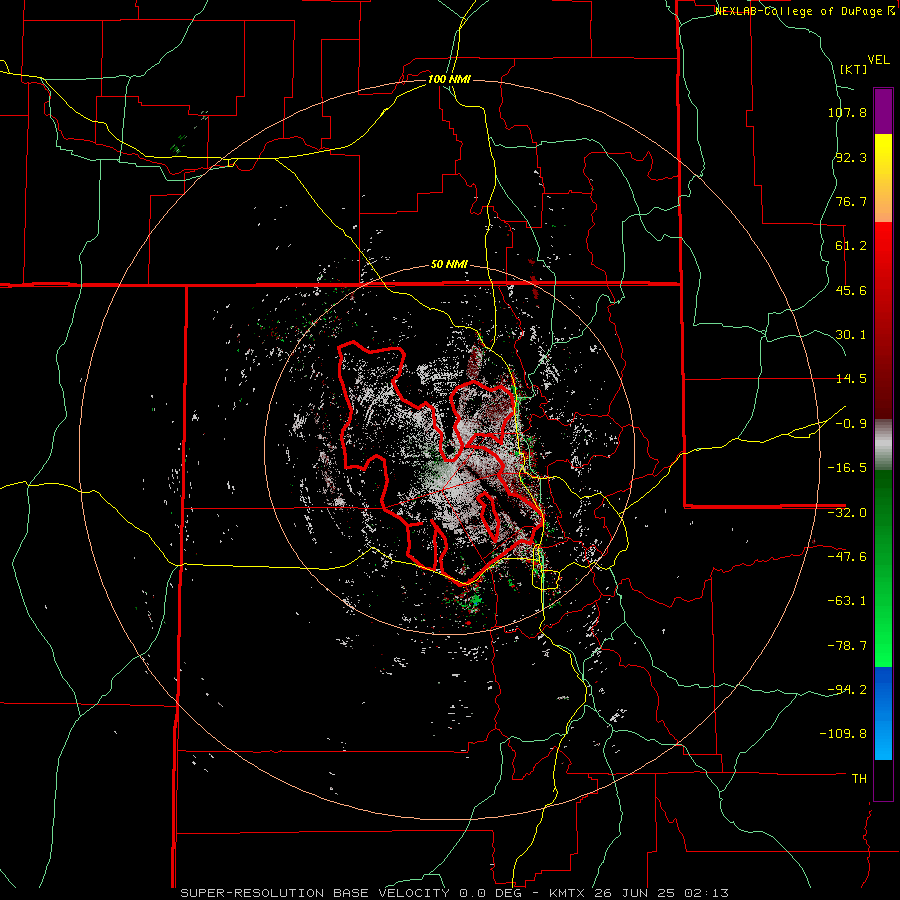Image resolution: width=900 pixels, height=900 pixels.
Task: Click the gray near-zero segment of color bar
Action: pyautogui.click(x=883, y=445)
